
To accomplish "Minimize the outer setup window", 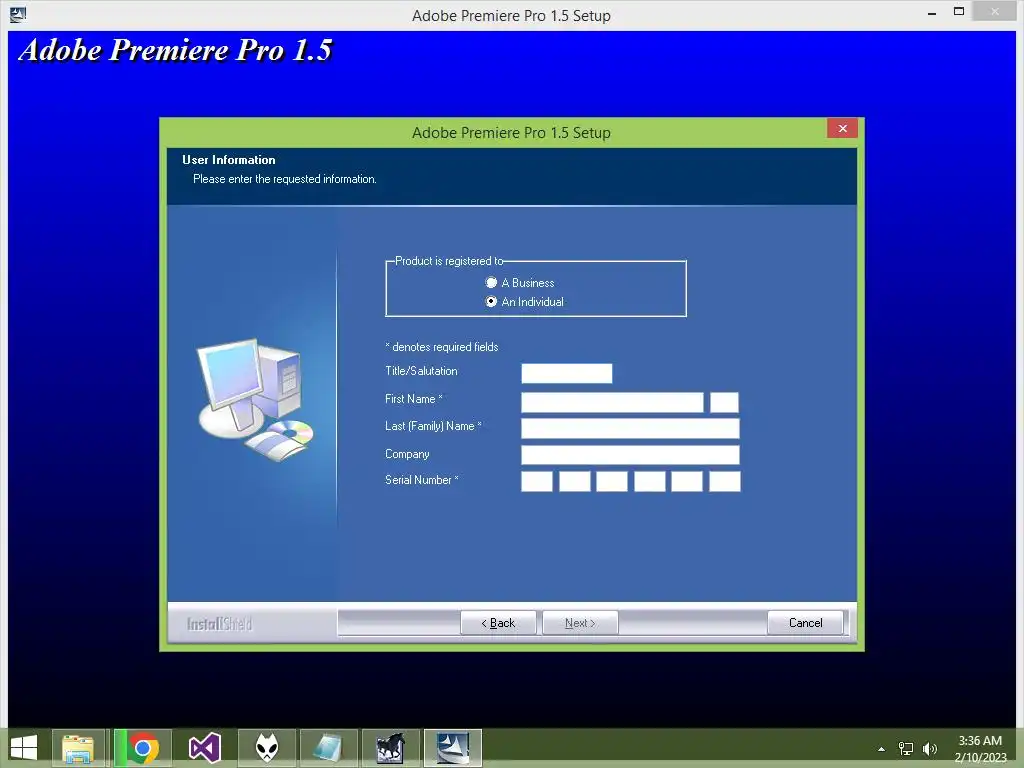I will point(932,12).
